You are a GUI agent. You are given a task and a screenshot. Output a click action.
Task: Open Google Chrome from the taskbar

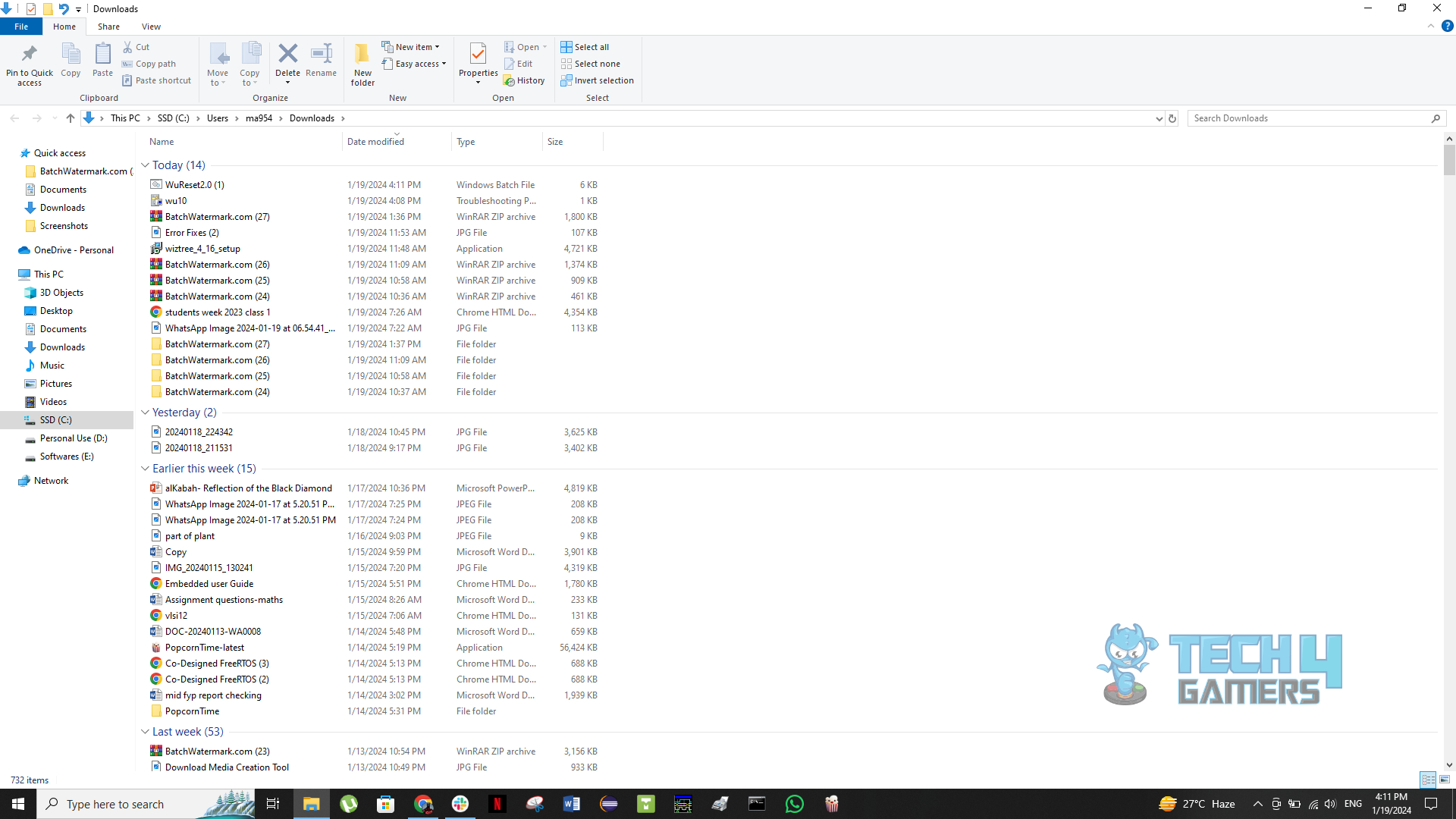tap(424, 803)
